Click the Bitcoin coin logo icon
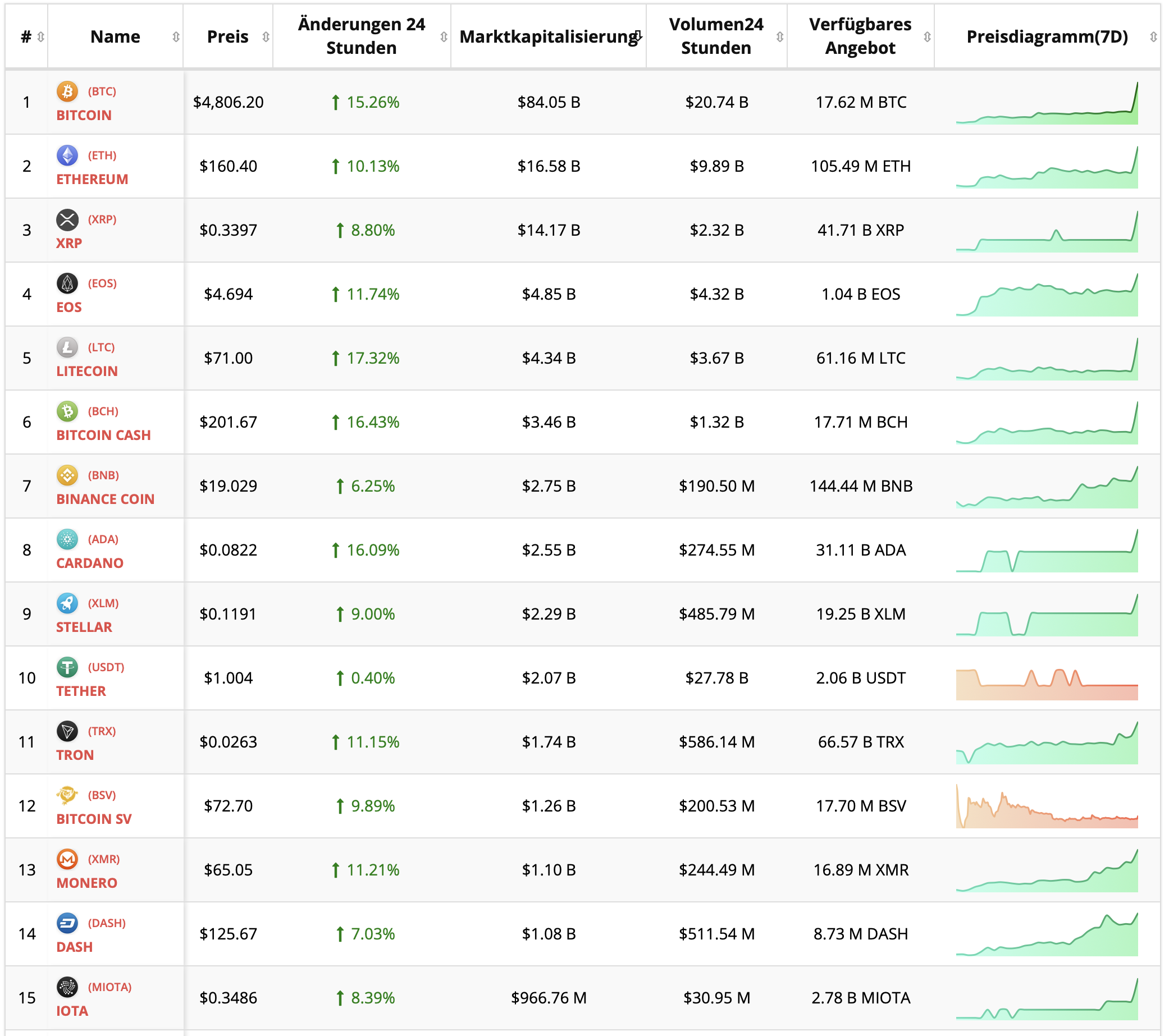Screen dimensions: 1169x1036 [67, 91]
